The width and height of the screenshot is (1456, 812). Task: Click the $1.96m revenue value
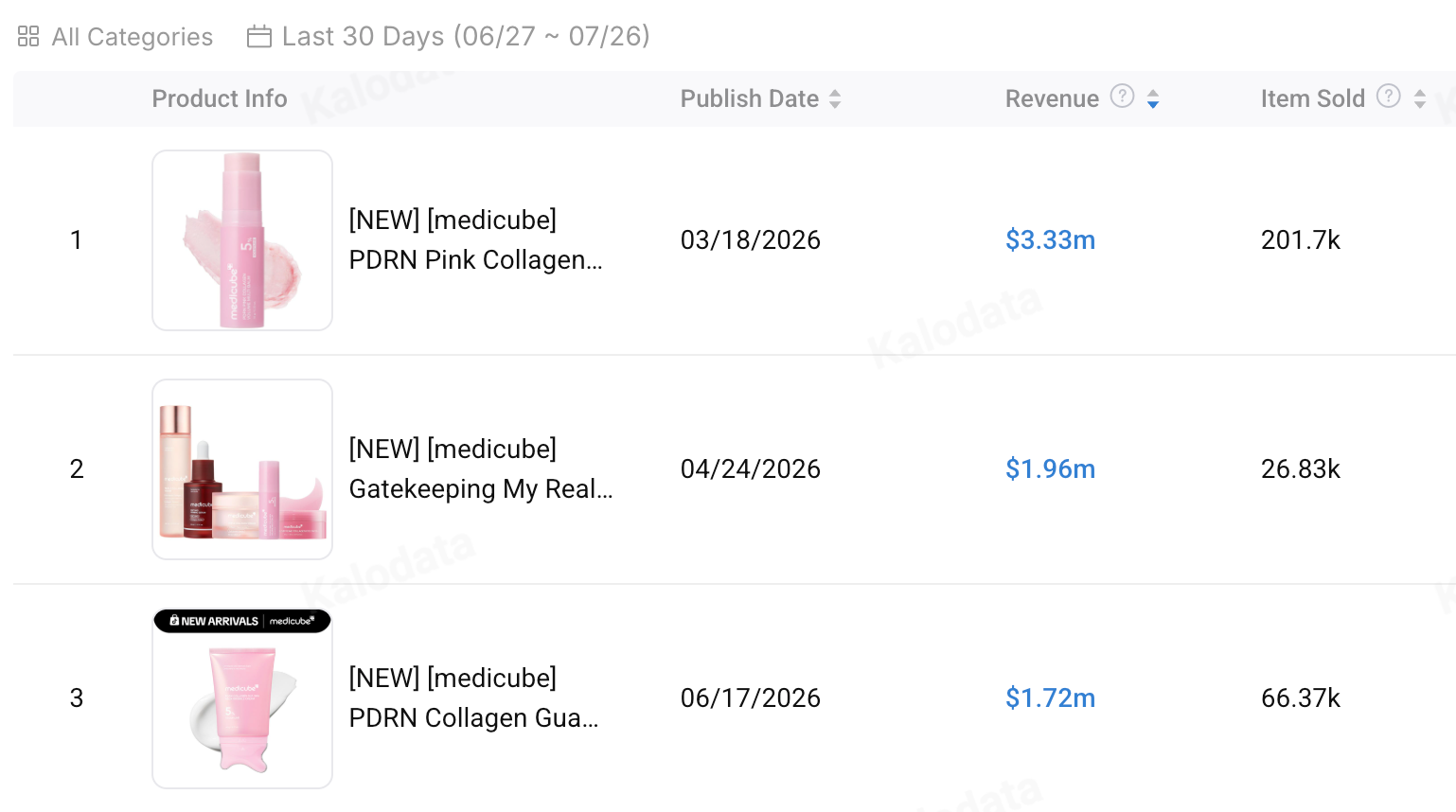coord(1050,468)
